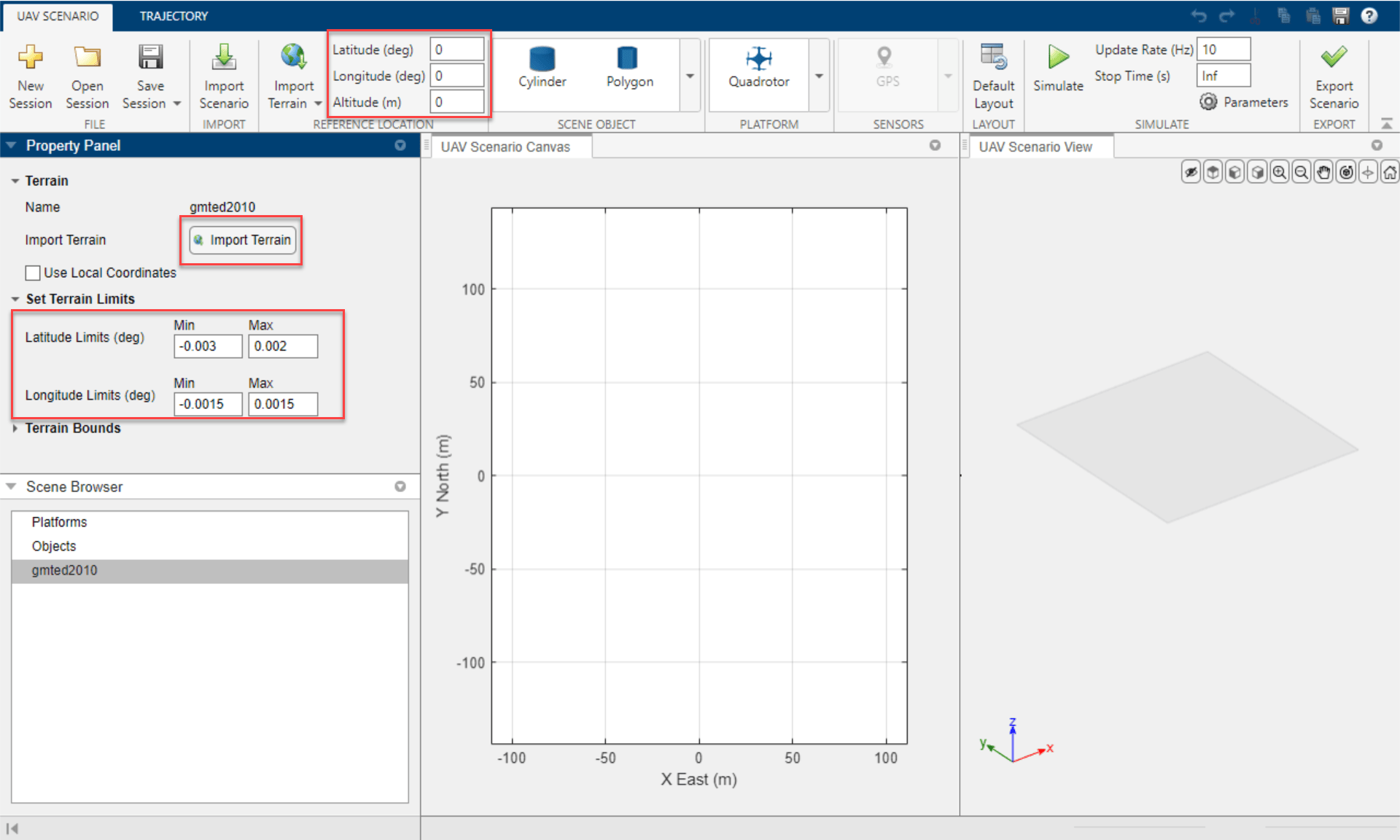Click the Latitude Limits Min field
Screen dimensions: 1400x840
coord(208,346)
